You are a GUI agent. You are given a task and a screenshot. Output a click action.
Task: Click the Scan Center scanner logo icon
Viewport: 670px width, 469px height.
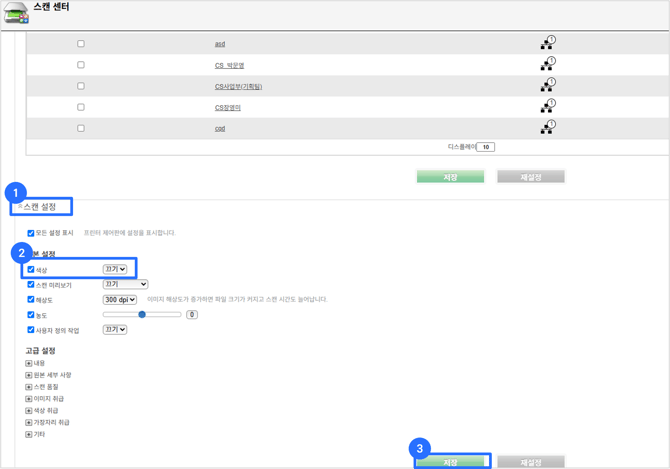[16, 13]
